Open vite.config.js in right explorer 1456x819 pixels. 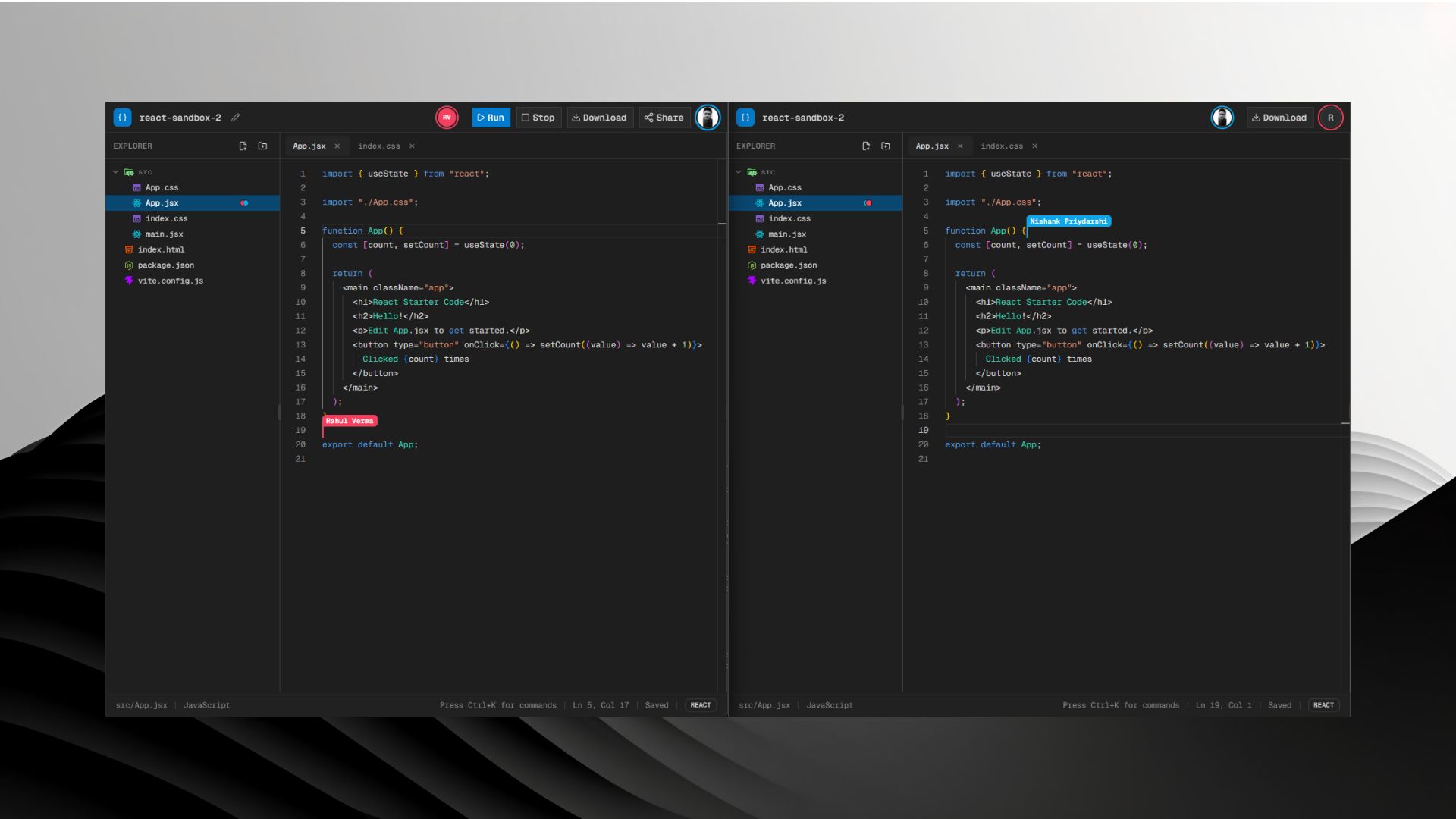coord(815,281)
